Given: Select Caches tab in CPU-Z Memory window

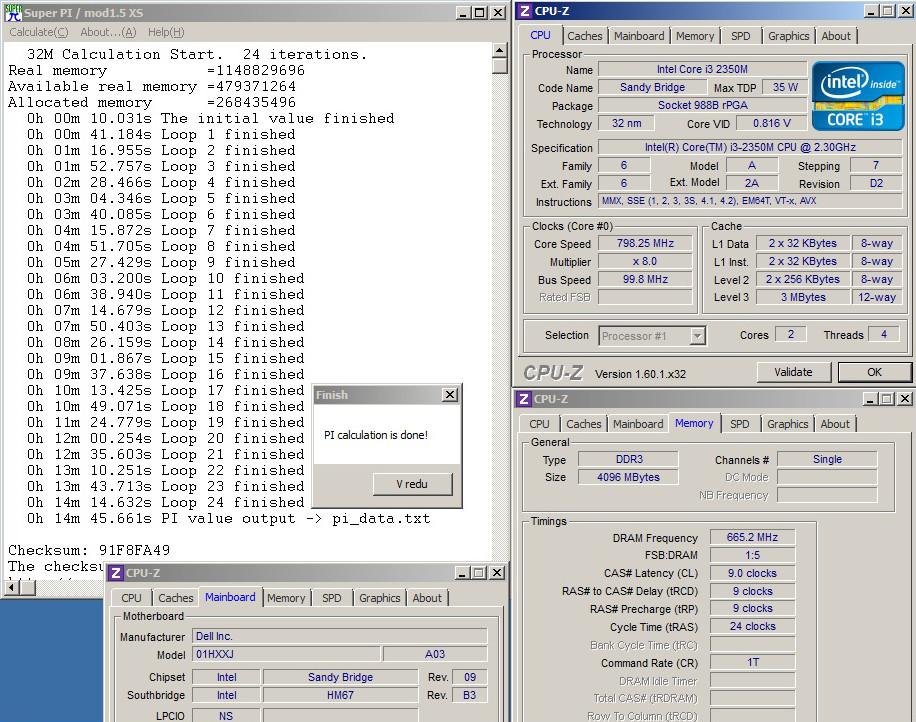Looking at the screenshot, I should [x=583, y=424].
